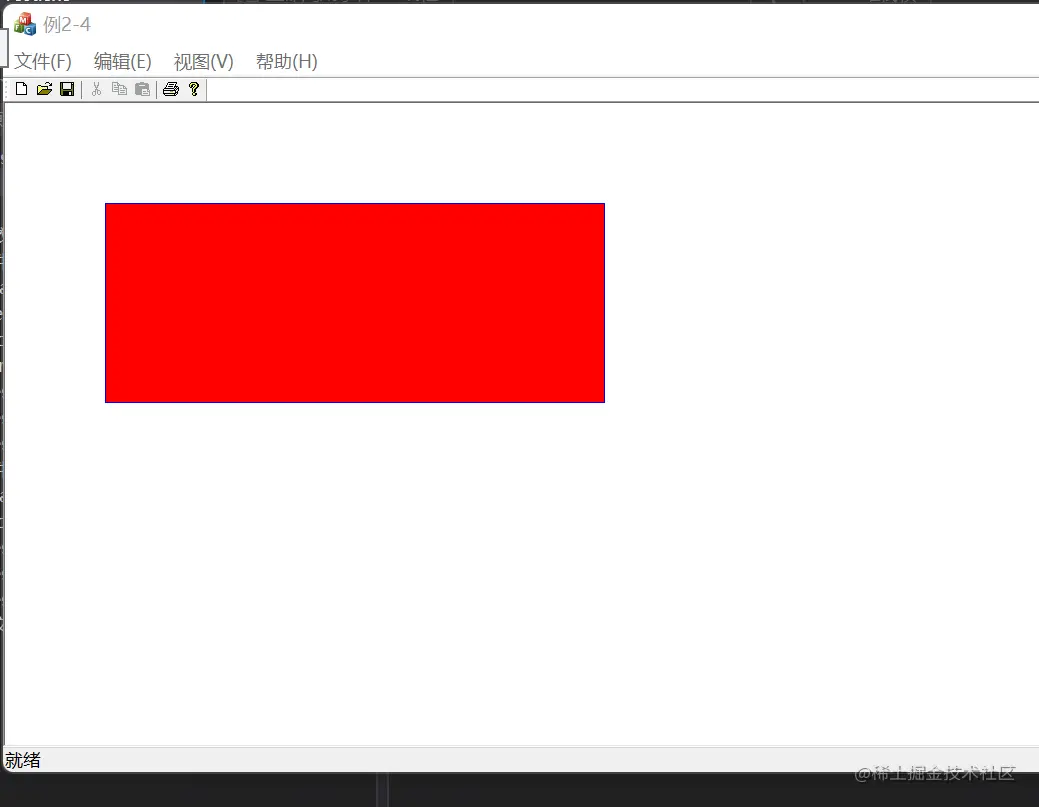The width and height of the screenshot is (1039, 807).
Task: Click the red rectangle drawing
Action: coord(354,302)
